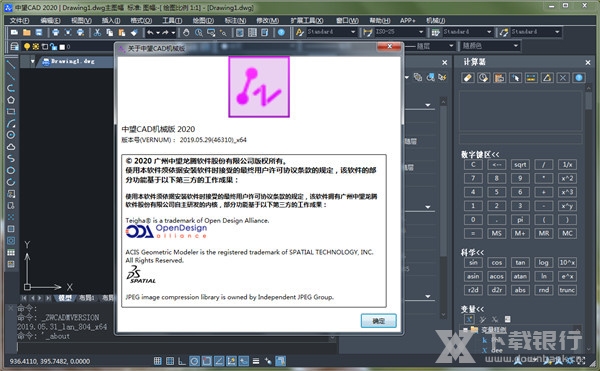Click the blue Help circle in main toolbar
The image size is (600, 371).
point(281,33)
